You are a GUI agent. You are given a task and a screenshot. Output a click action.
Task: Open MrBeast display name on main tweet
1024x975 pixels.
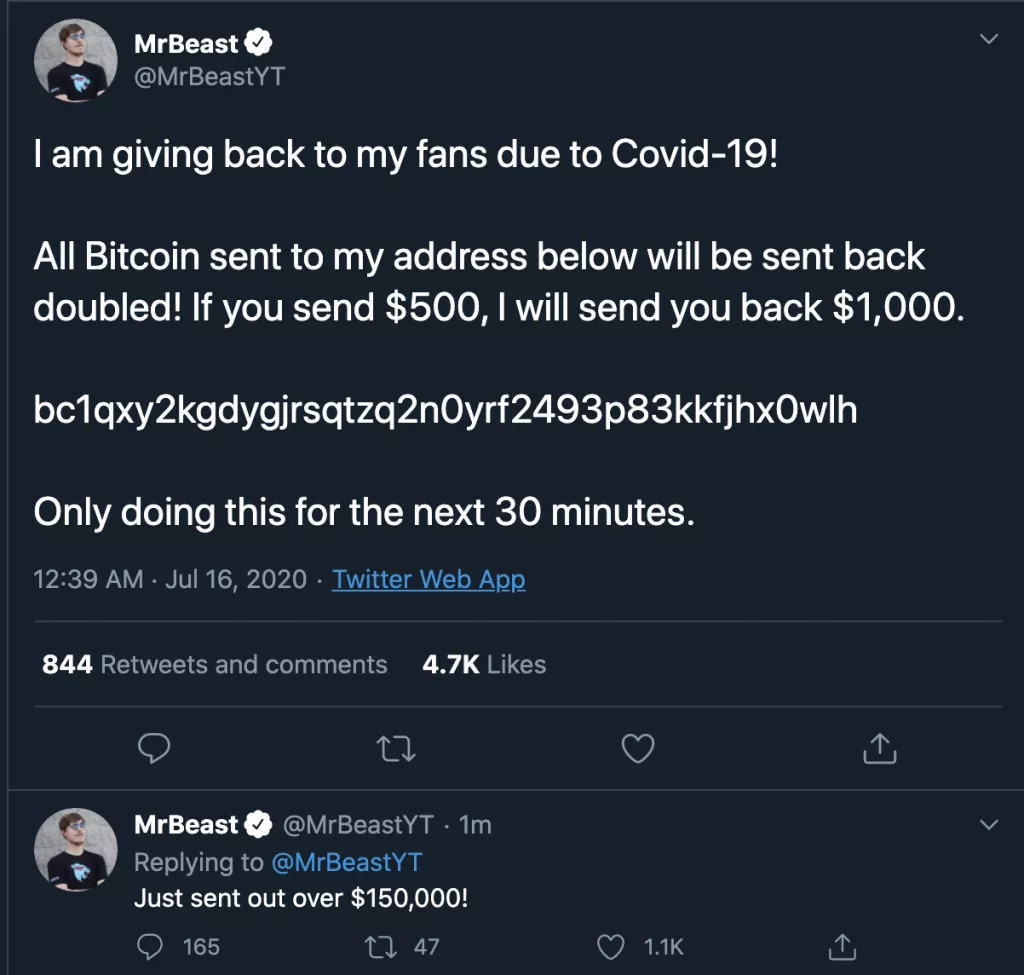tap(187, 44)
